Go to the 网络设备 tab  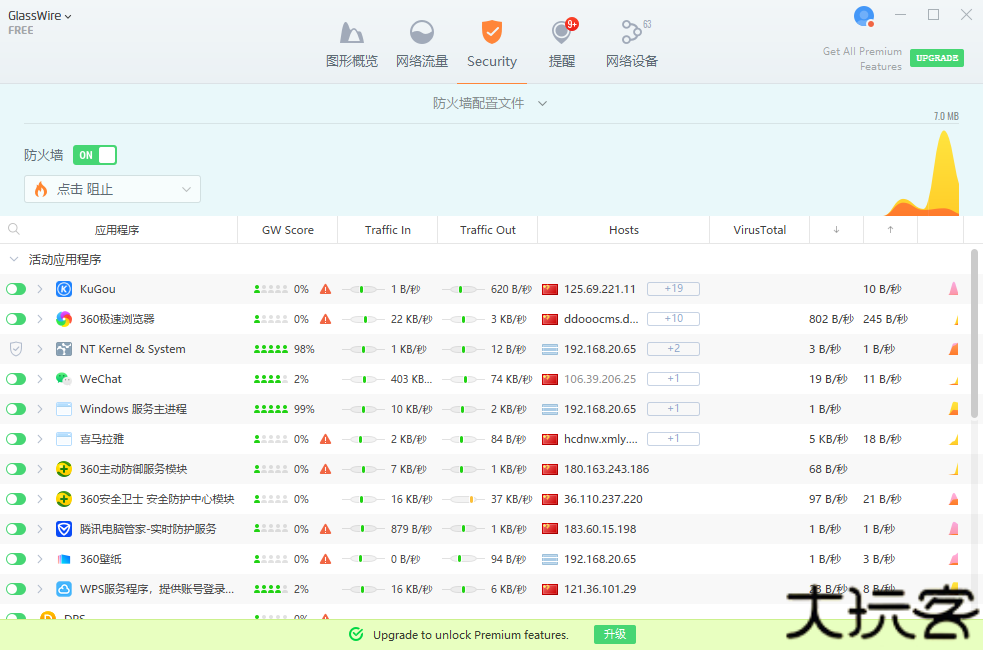click(x=631, y=44)
